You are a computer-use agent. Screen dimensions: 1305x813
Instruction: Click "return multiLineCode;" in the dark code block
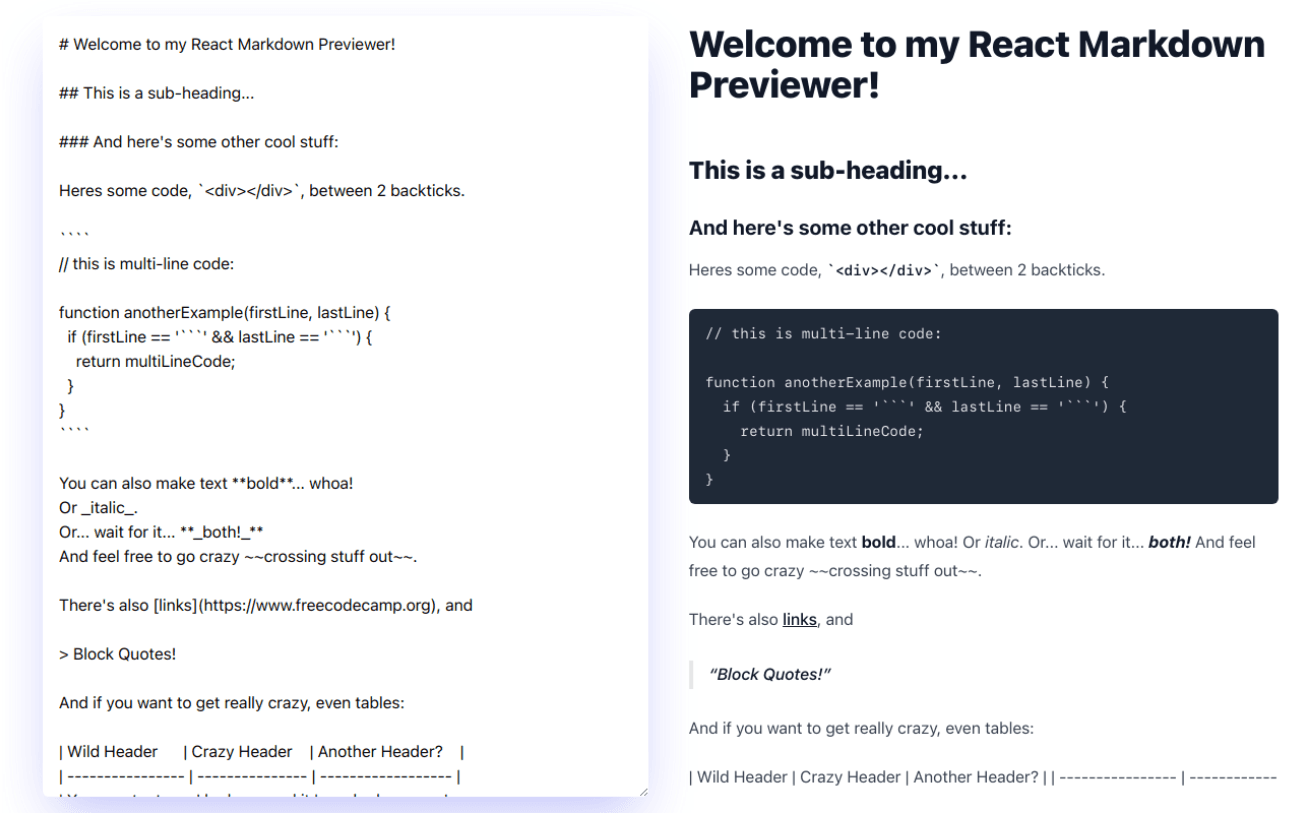832,431
